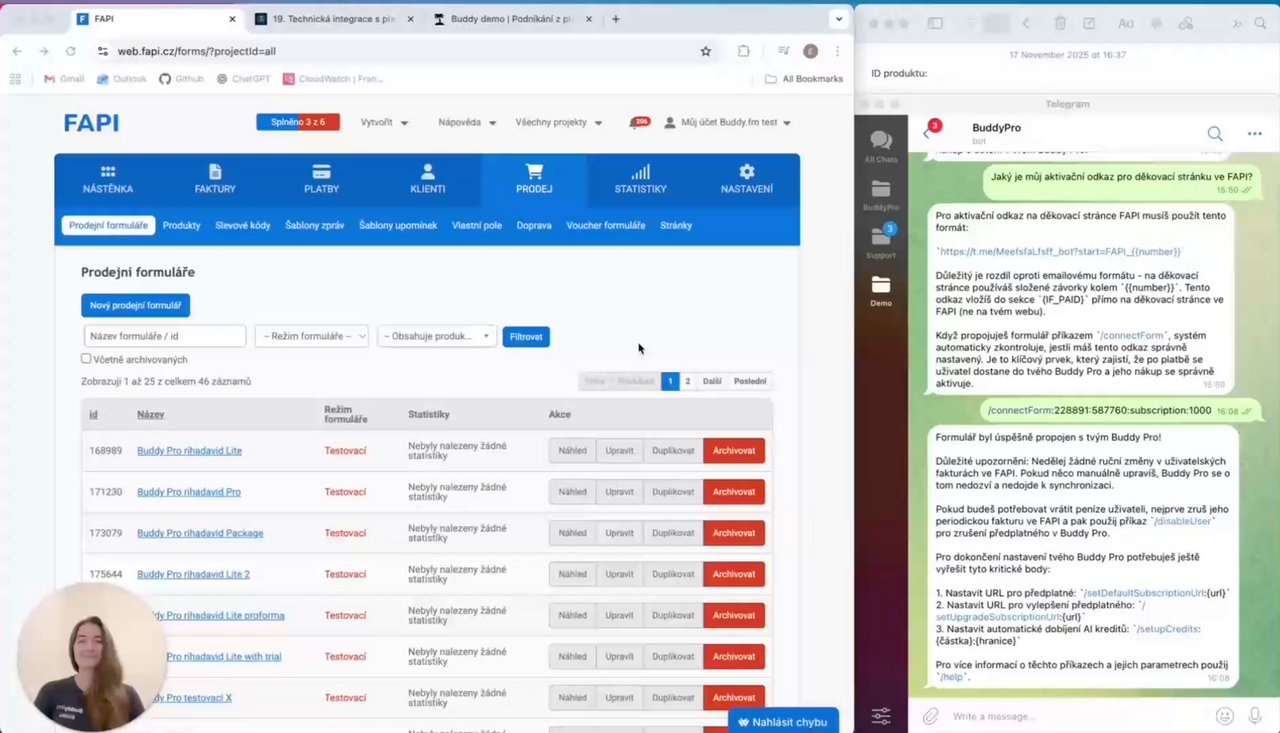Duplicate Buddy Pro rihadavid Package form
Image resolution: width=1280 pixels, height=733 pixels.
pos(673,532)
